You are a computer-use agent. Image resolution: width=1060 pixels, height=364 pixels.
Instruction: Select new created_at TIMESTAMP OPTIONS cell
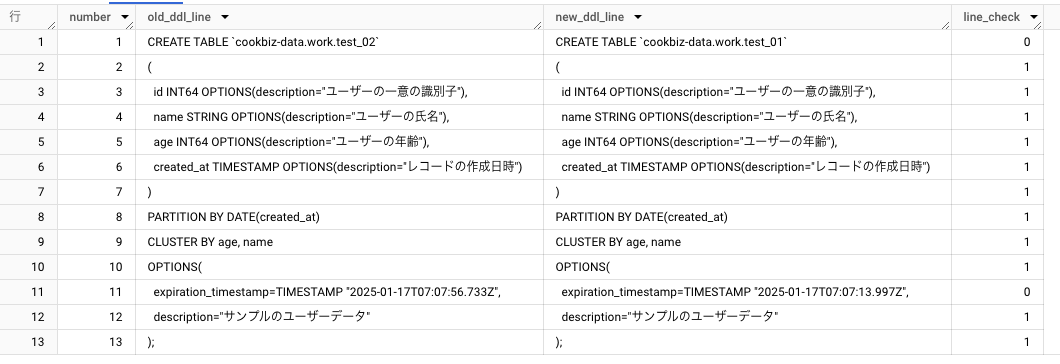tap(748, 167)
